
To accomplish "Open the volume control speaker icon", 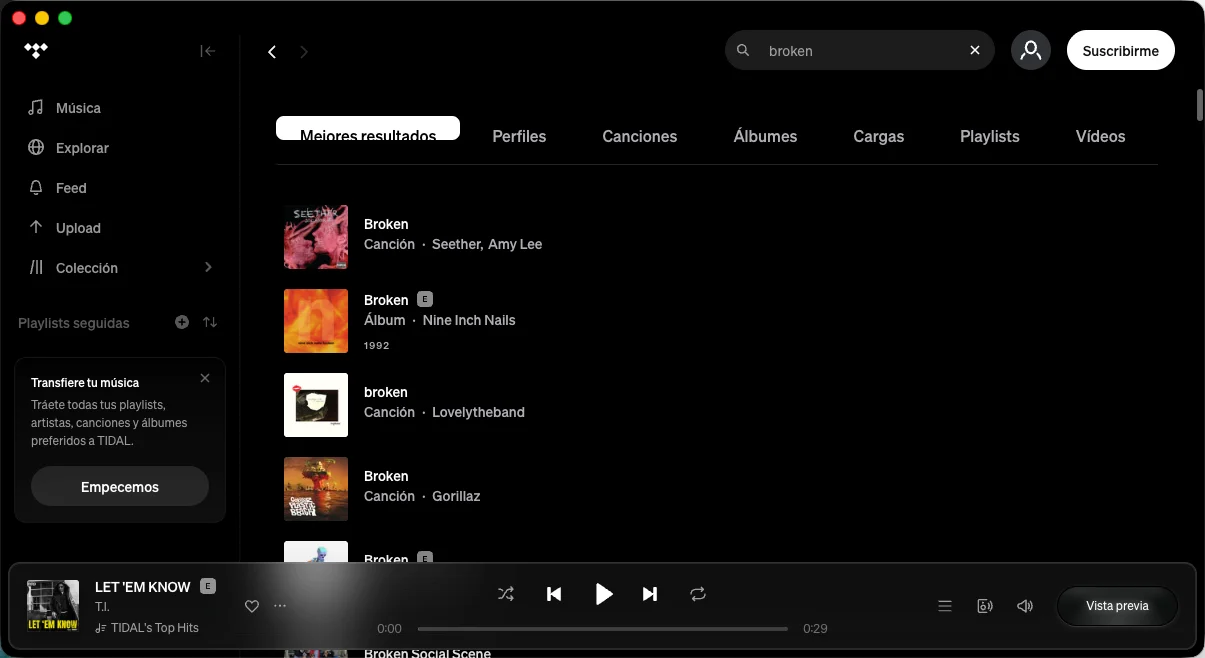I will coord(1024,605).
